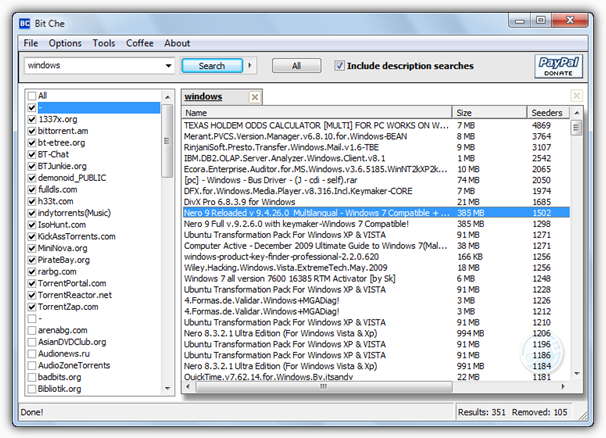Select Nero 9 Reloaded highlighted row
This screenshot has width=606, height=438.
point(376,213)
